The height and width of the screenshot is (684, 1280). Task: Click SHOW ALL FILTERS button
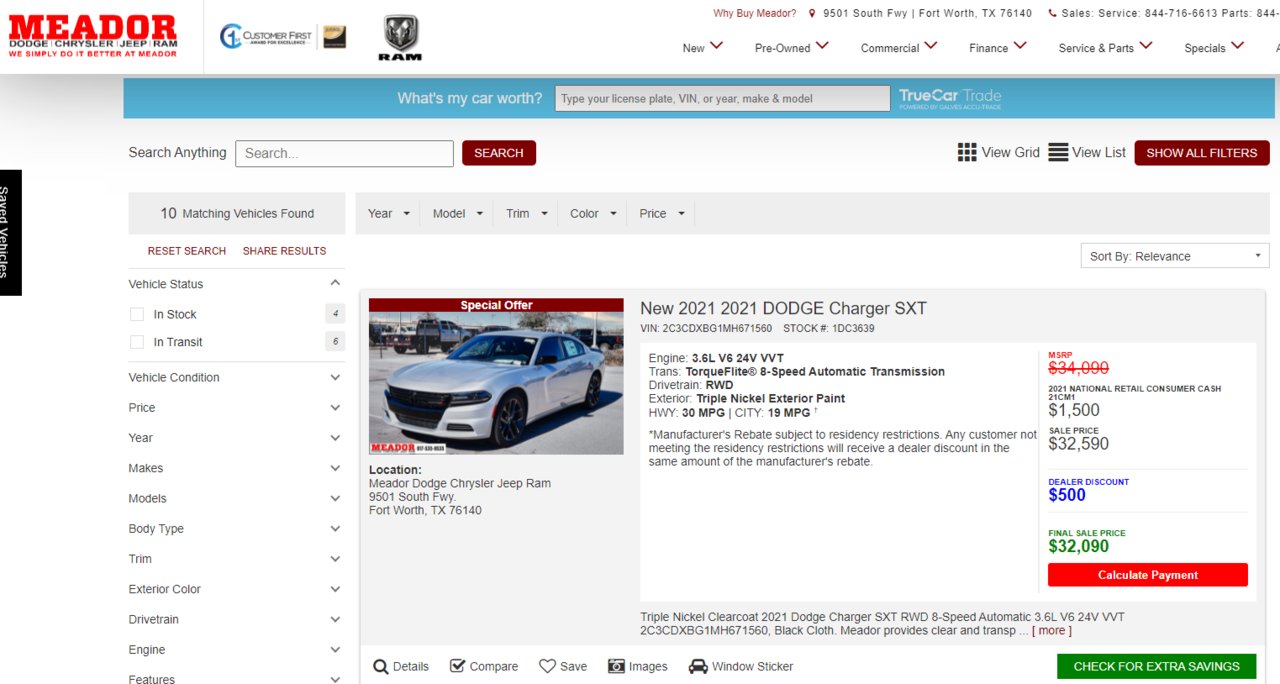1202,153
